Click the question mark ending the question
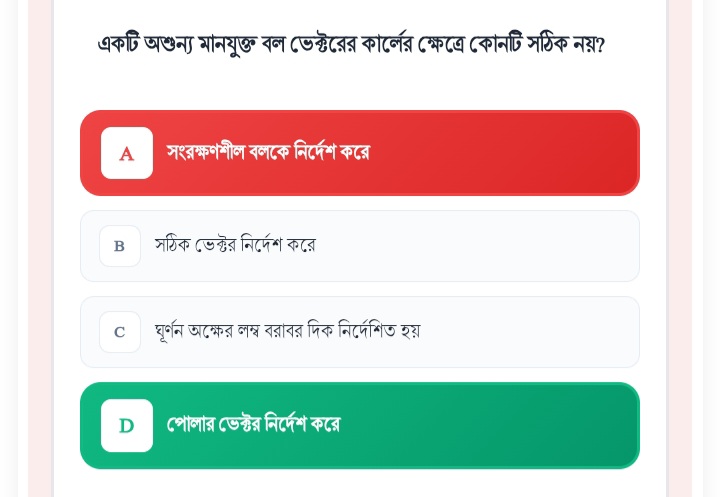Image resolution: width=720 pixels, height=497 pixels. (x=600, y=45)
